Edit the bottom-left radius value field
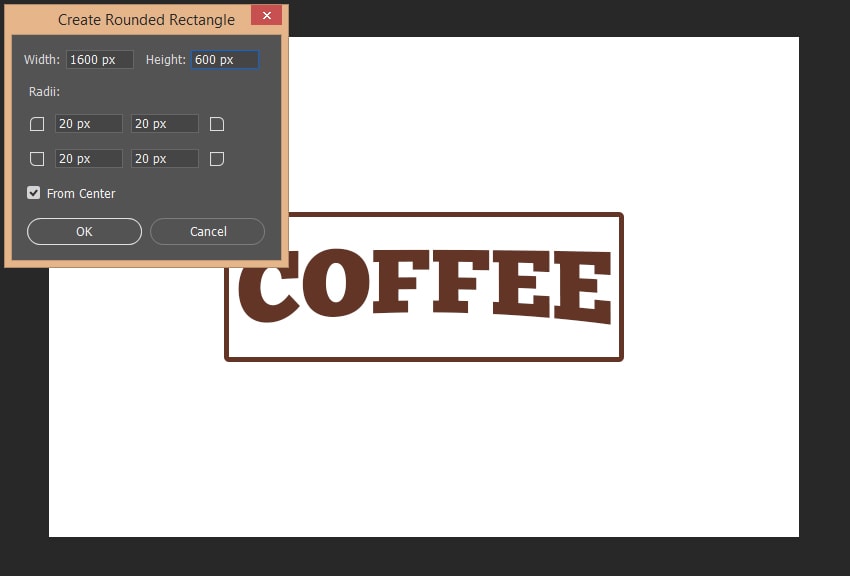Image resolution: width=850 pixels, height=576 pixels. (89, 158)
